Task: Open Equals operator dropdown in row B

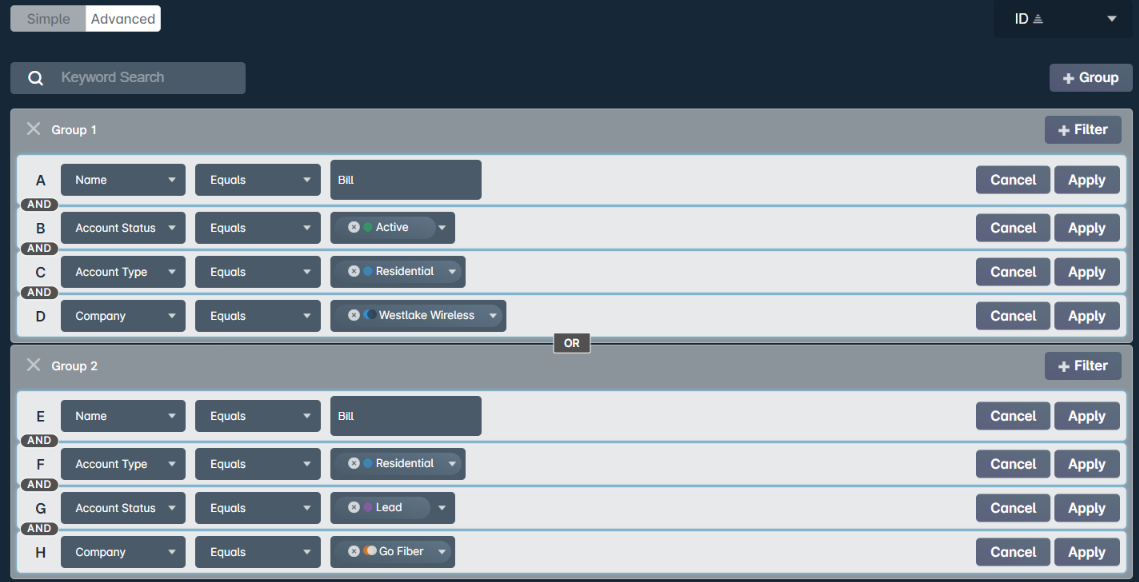Action: click(x=258, y=228)
